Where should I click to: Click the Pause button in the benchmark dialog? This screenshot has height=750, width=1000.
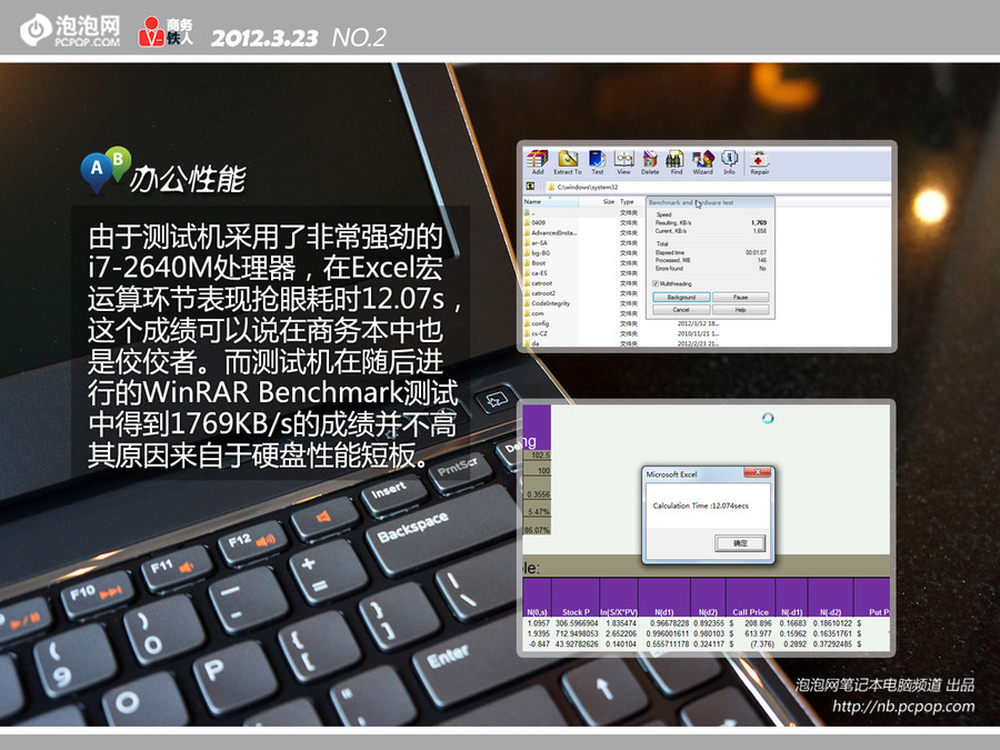[x=740, y=297]
